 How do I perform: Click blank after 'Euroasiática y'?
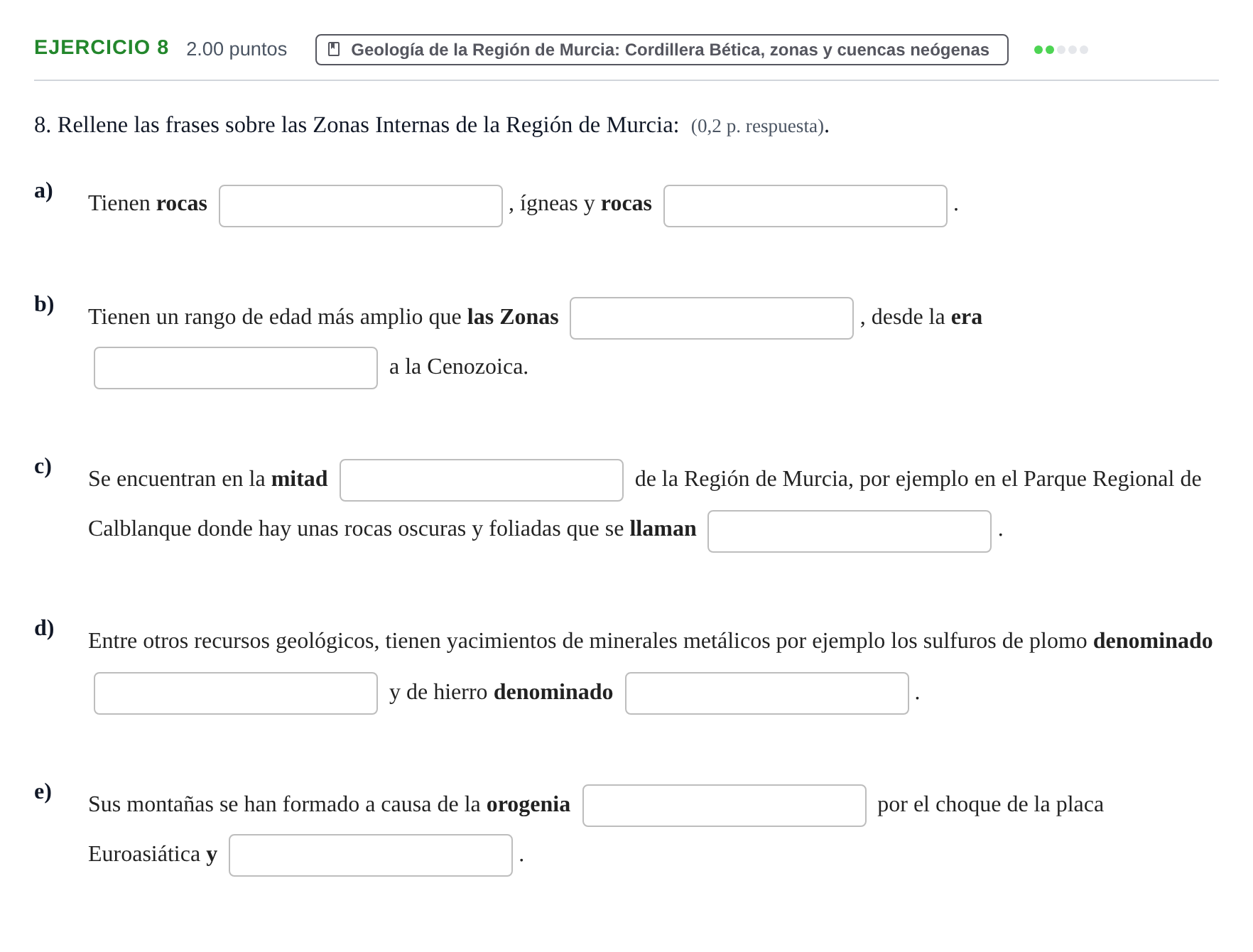coord(371,855)
